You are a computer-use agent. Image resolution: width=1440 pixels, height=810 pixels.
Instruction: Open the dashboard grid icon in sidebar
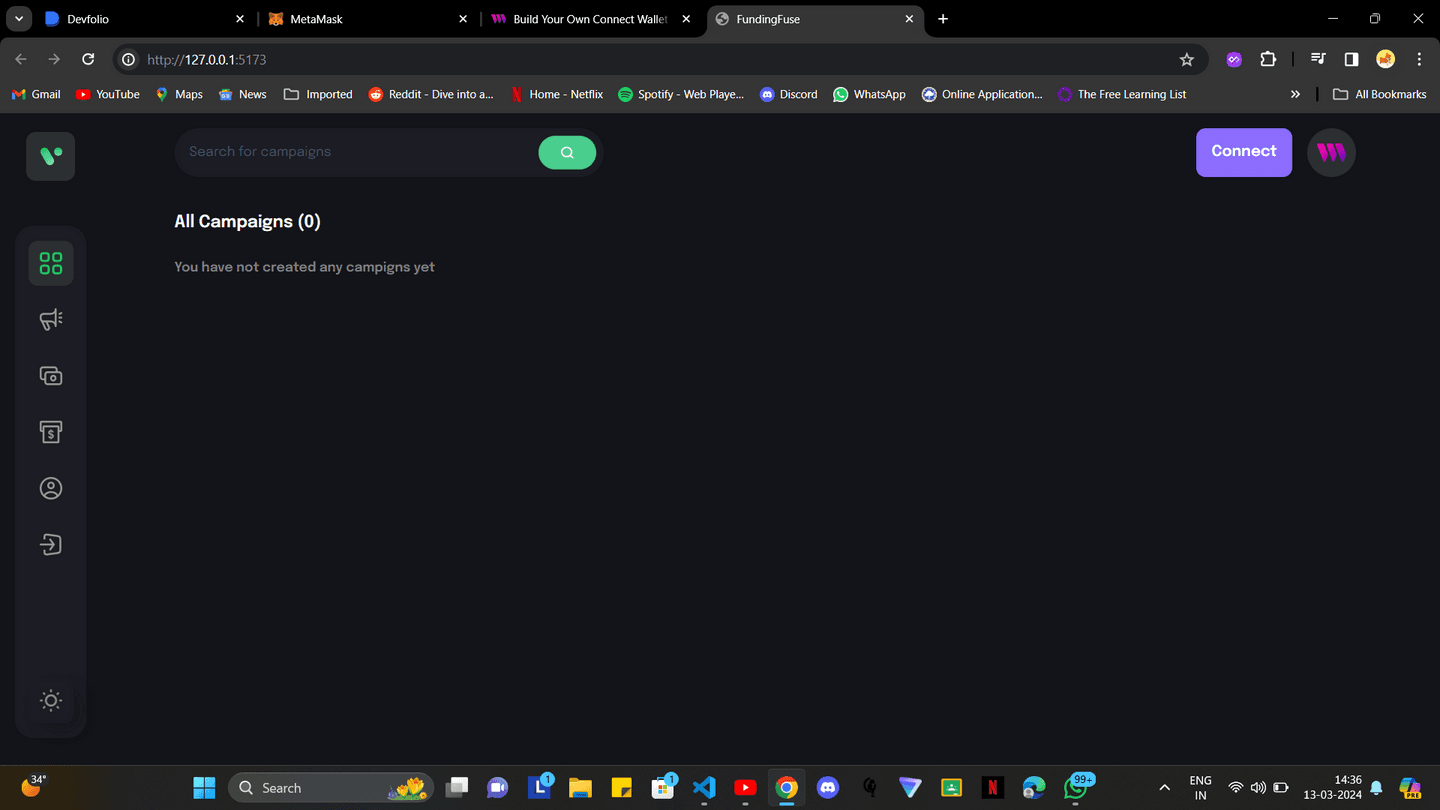(x=51, y=263)
